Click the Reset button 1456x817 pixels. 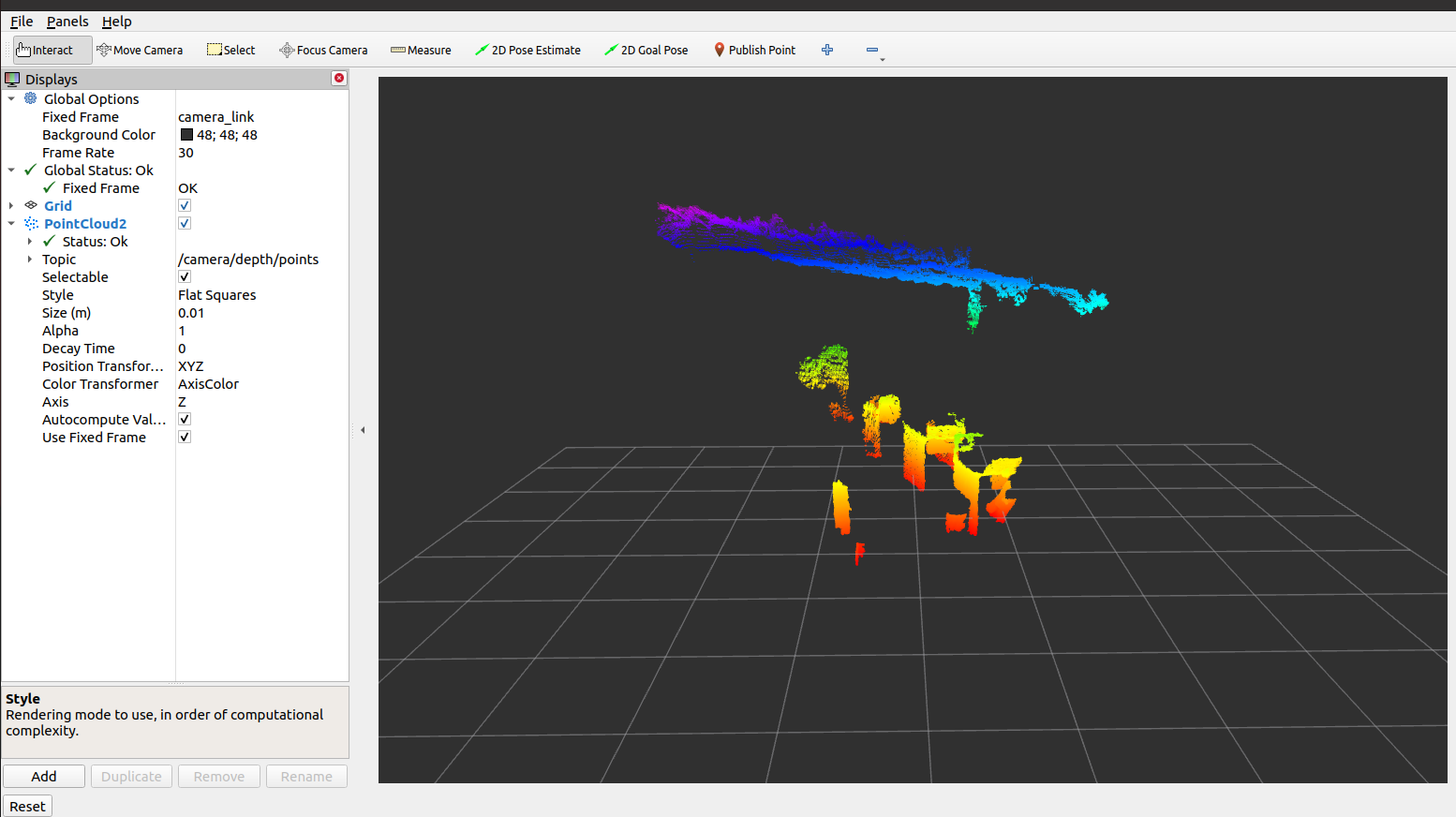[x=27, y=806]
